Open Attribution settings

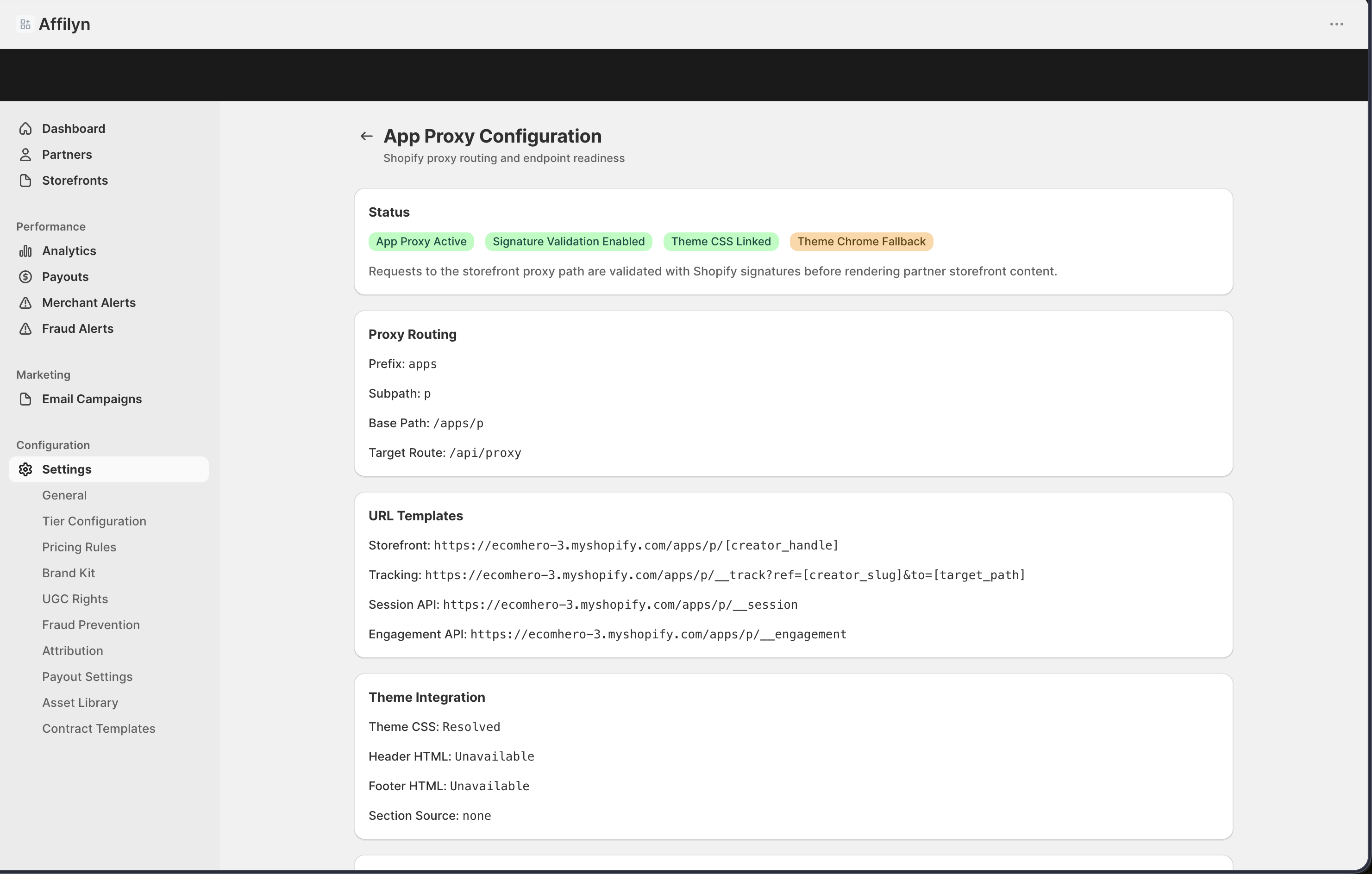(x=72, y=651)
